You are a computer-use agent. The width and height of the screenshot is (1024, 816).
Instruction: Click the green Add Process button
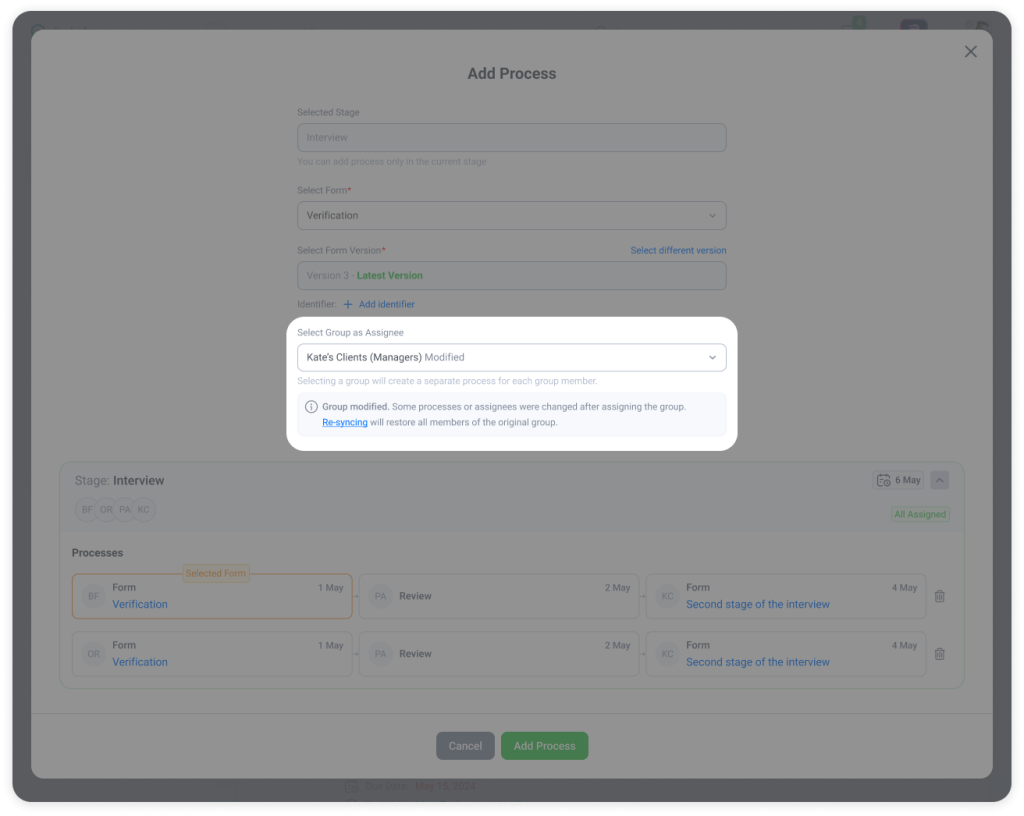(544, 745)
